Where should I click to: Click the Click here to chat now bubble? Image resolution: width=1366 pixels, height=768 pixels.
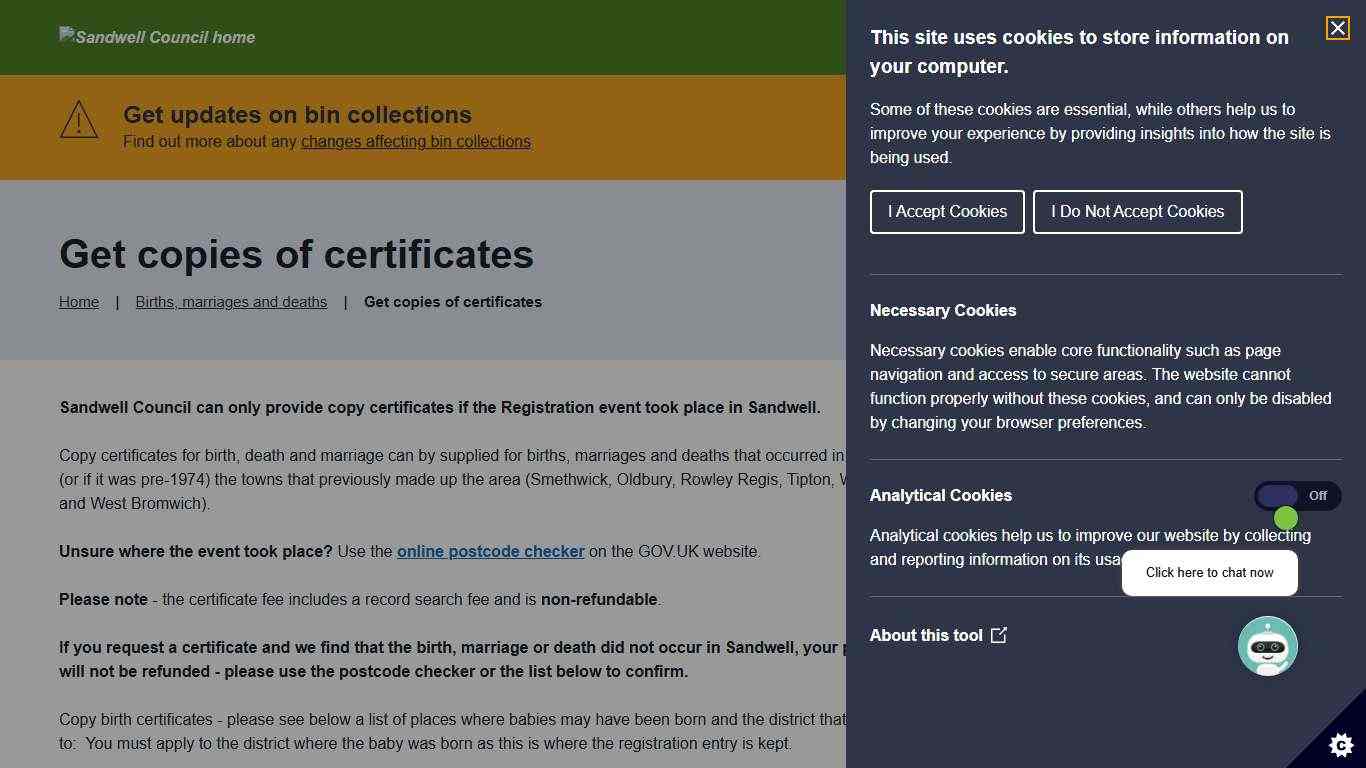[1210, 572]
